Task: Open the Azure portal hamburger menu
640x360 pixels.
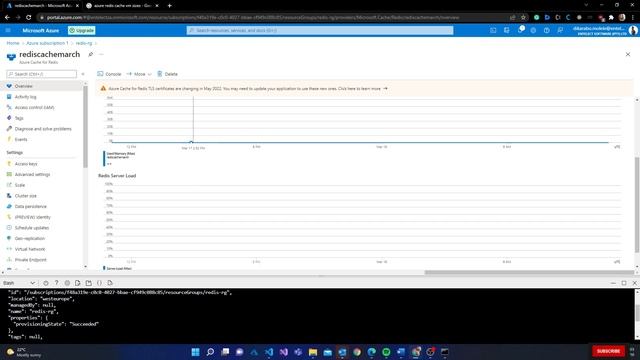Action: (x=8, y=30)
